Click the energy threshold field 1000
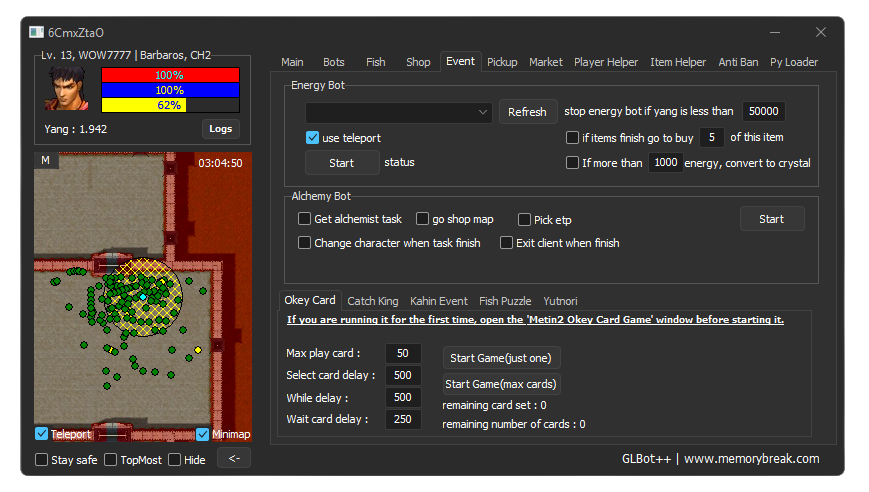 point(665,162)
